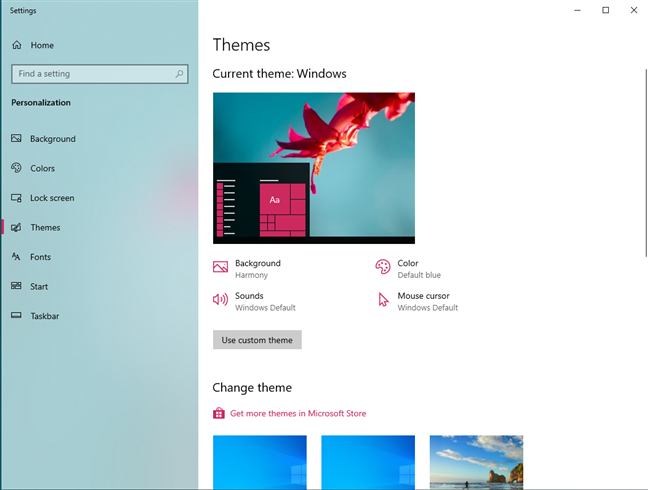Select the Themes sidebar entry
648x490 pixels.
point(99,227)
